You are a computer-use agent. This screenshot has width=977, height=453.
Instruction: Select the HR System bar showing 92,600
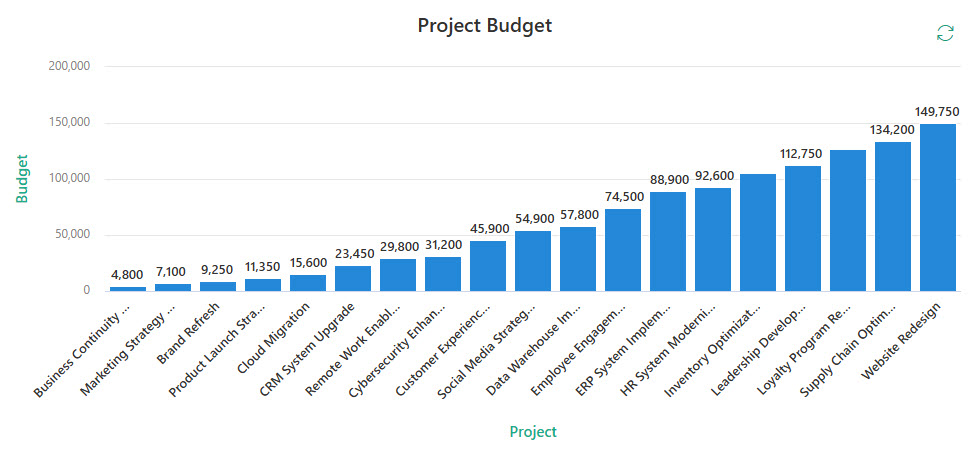[712, 239]
